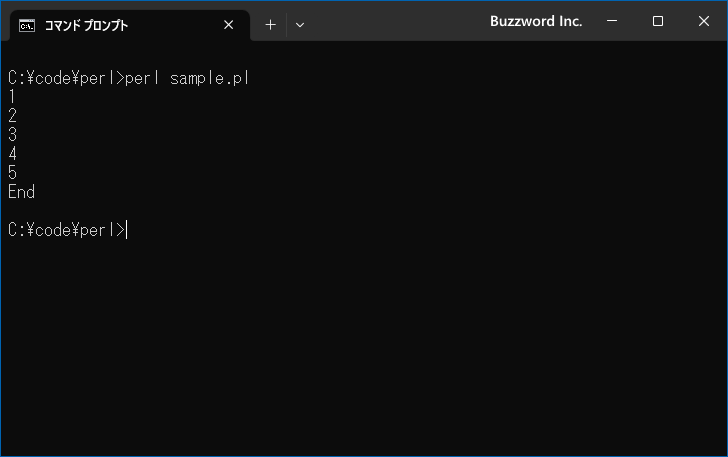Screen dimensions: 728x457
Task: Click the first C:¥code¥perl prompt path
Action: pos(62,78)
